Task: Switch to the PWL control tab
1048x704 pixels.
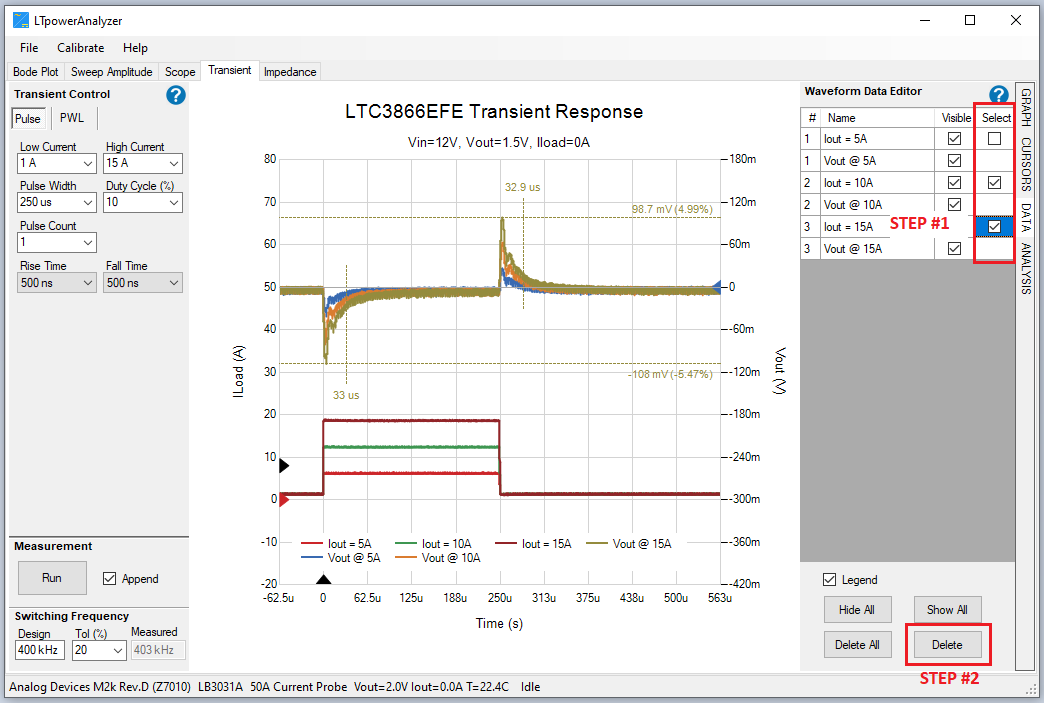Action: [72, 117]
